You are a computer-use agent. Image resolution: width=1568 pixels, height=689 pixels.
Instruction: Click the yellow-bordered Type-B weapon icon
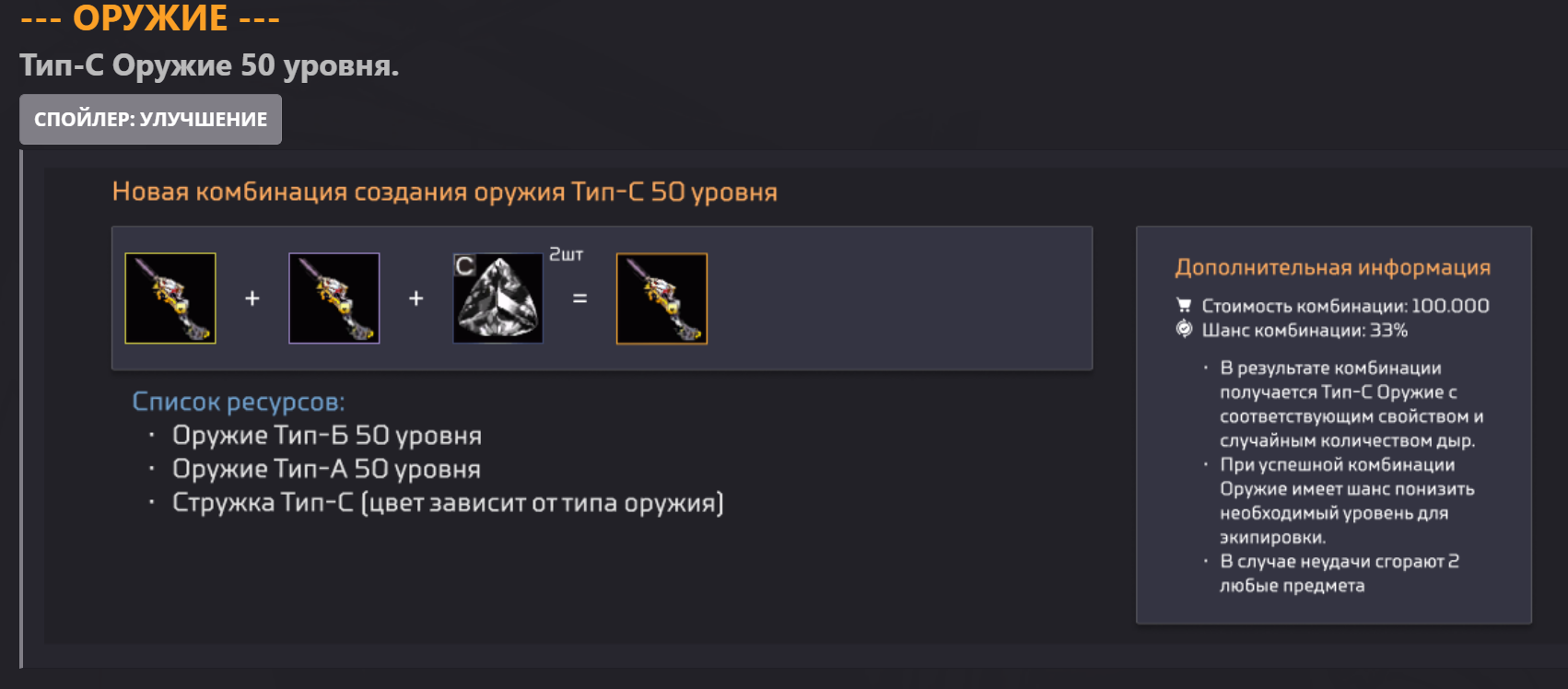pos(170,298)
